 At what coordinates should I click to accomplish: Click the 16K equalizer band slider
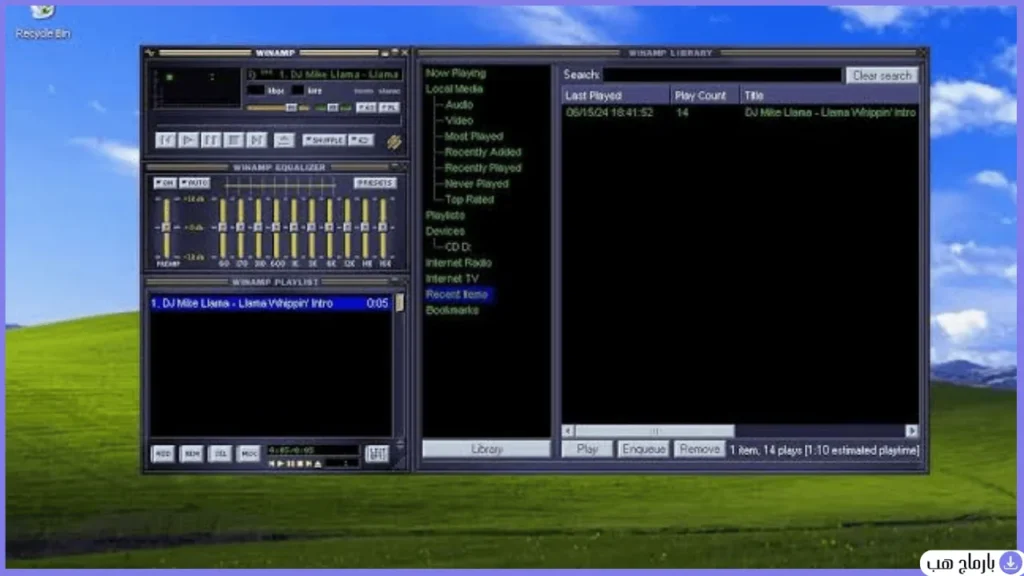point(383,227)
